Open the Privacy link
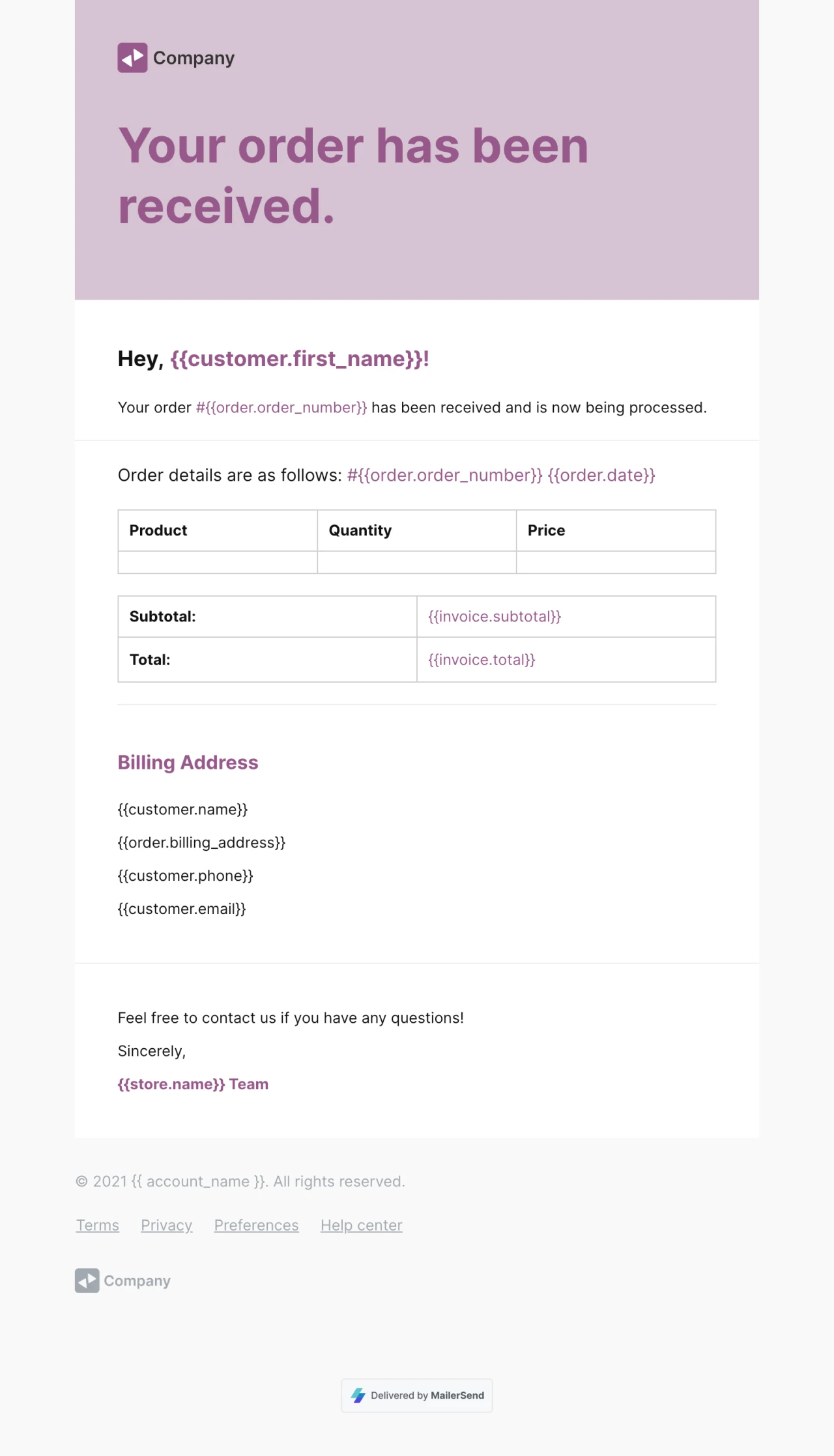The height and width of the screenshot is (1456, 834). click(166, 1225)
